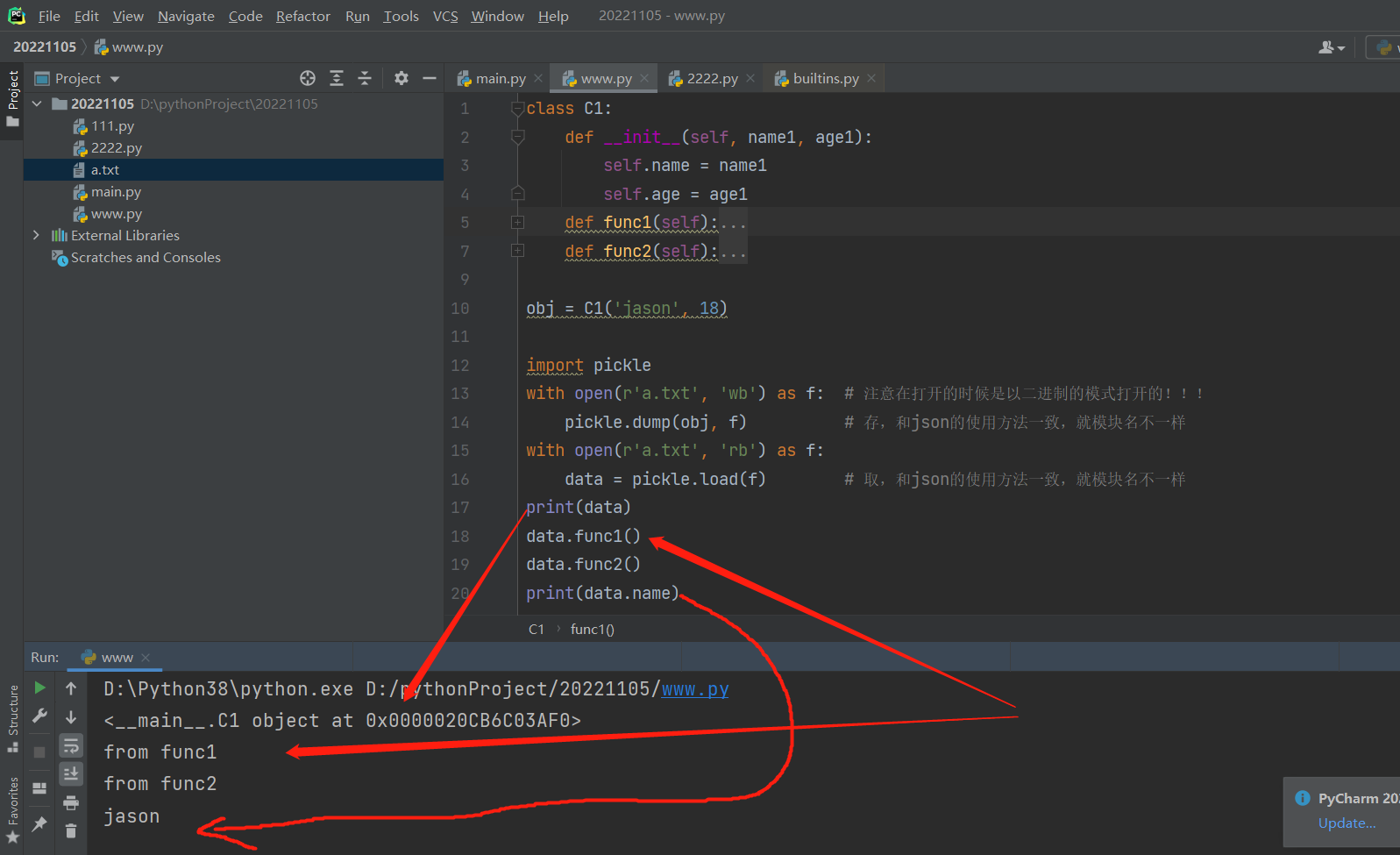Close the 2222.py editor tab

750,79
